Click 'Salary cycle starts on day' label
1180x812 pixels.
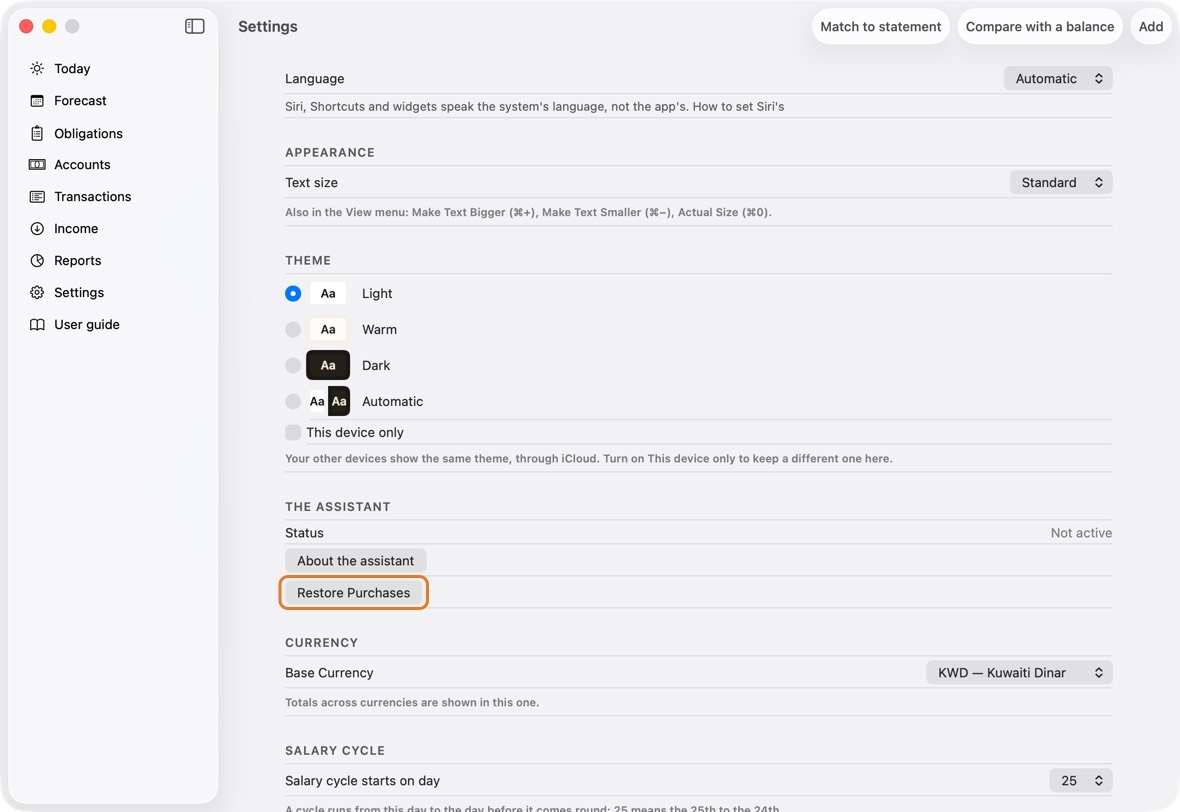tap(363, 781)
